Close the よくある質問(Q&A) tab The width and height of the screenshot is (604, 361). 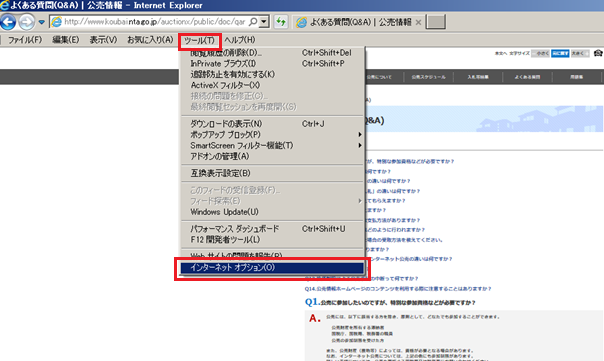tap(418, 22)
